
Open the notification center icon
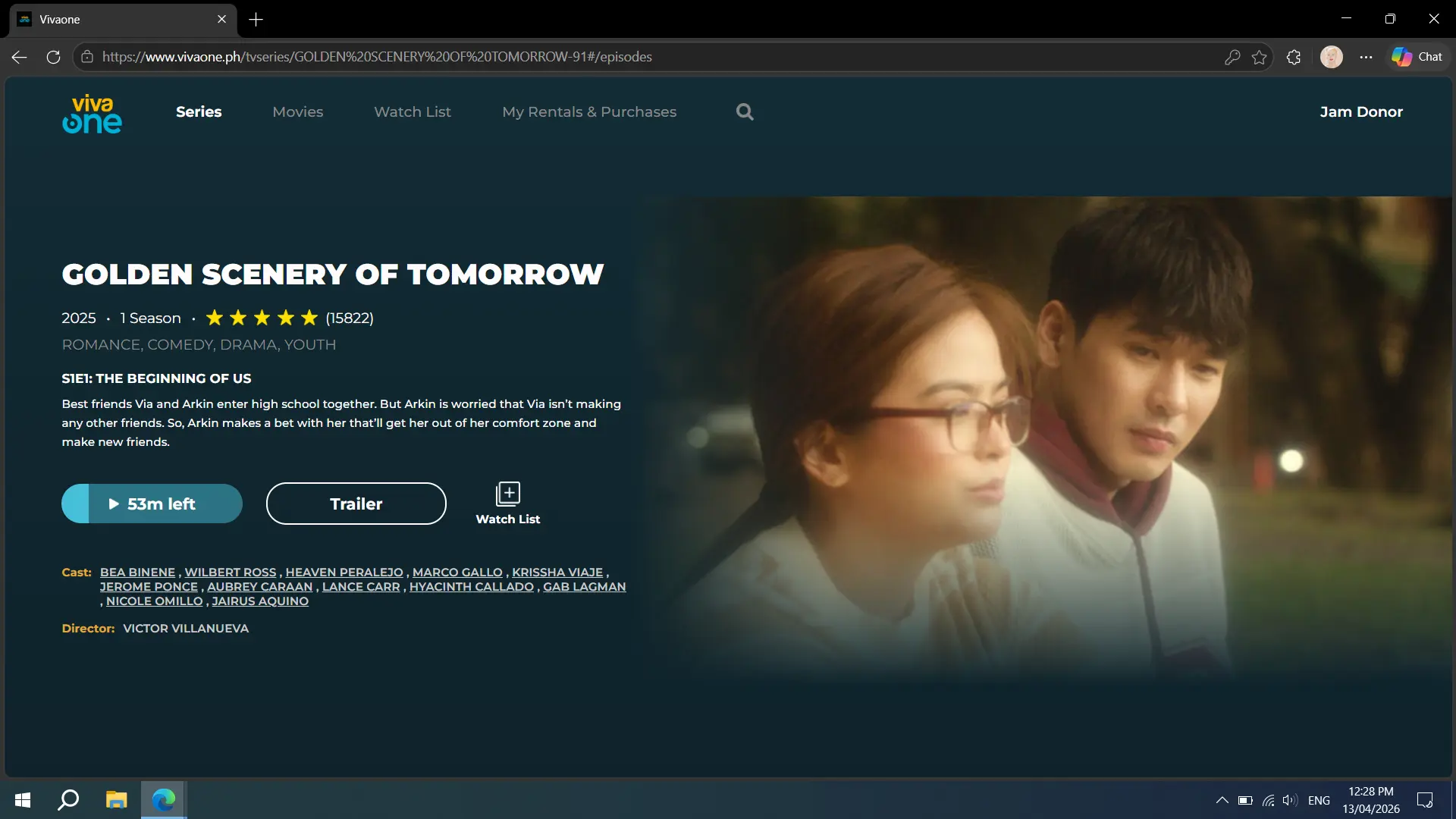[1425, 800]
